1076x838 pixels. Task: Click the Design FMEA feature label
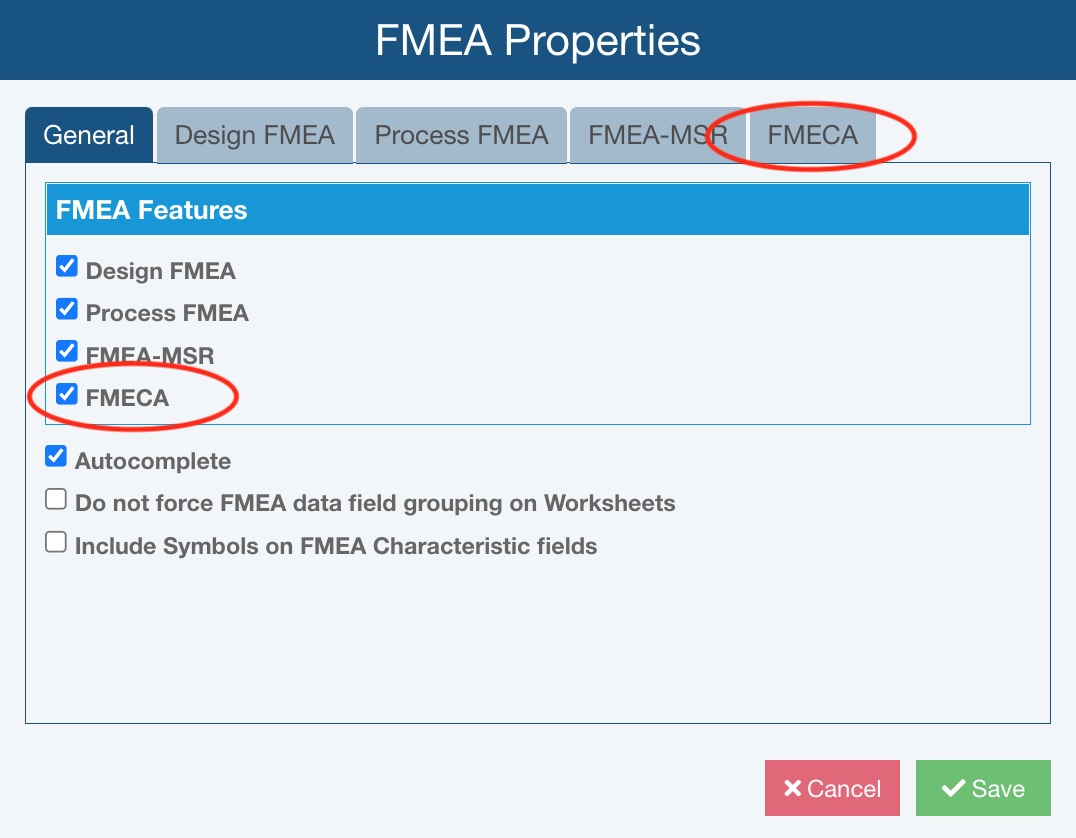click(x=161, y=271)
